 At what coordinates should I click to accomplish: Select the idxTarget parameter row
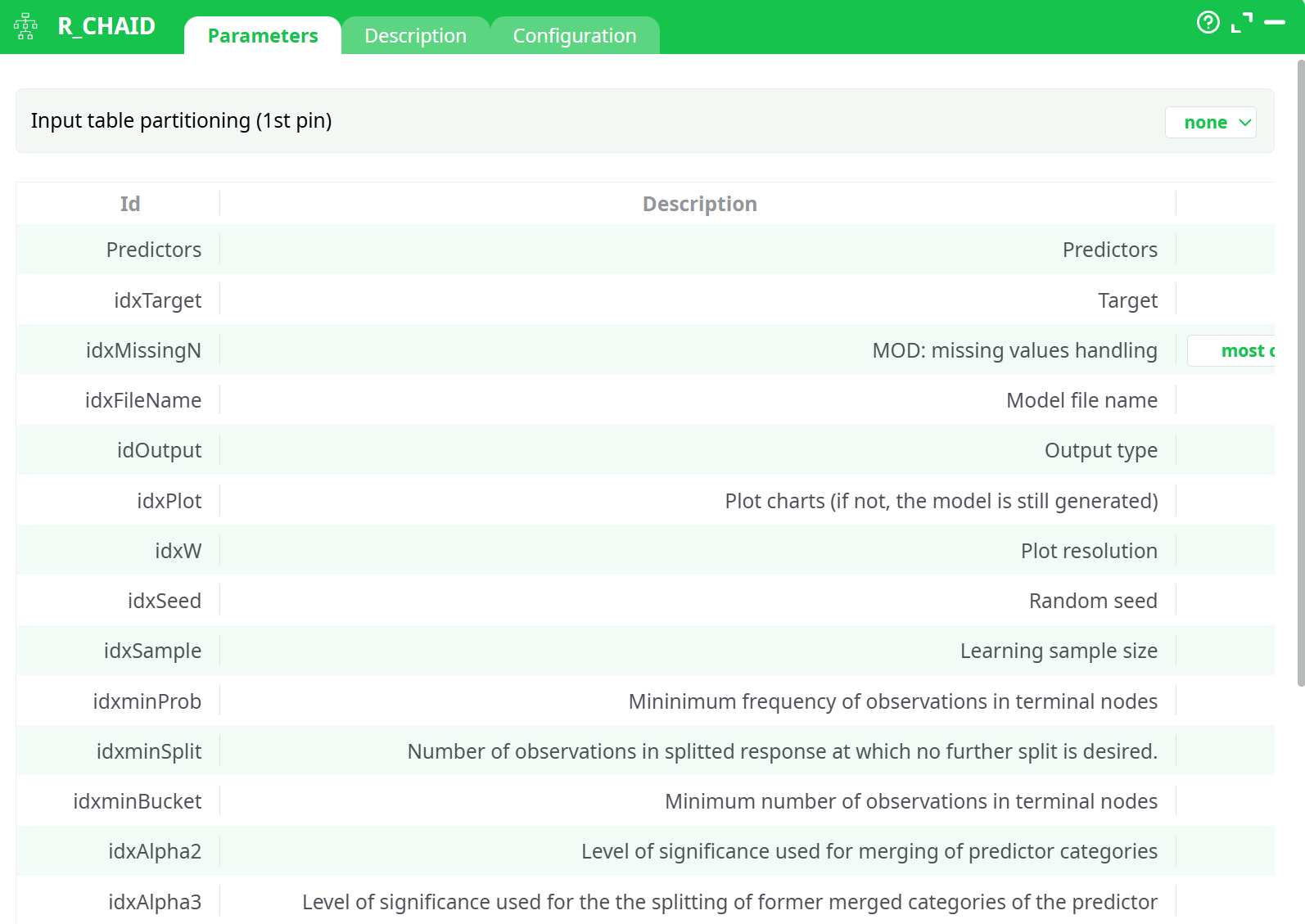(157, 300)
